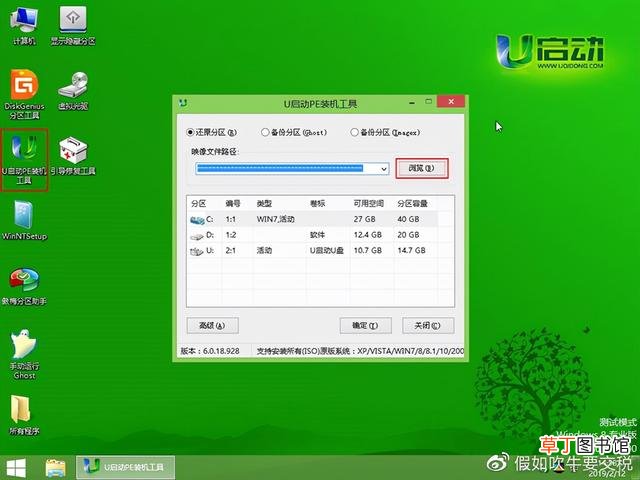Click the 14.7 GB capacity value
Image resolution: width=640 pixels, height=480 pixels.
(x=411, y=250)
